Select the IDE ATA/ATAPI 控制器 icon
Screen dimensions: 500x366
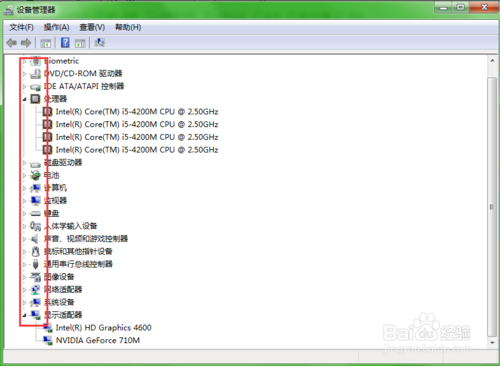click(36, 87)
